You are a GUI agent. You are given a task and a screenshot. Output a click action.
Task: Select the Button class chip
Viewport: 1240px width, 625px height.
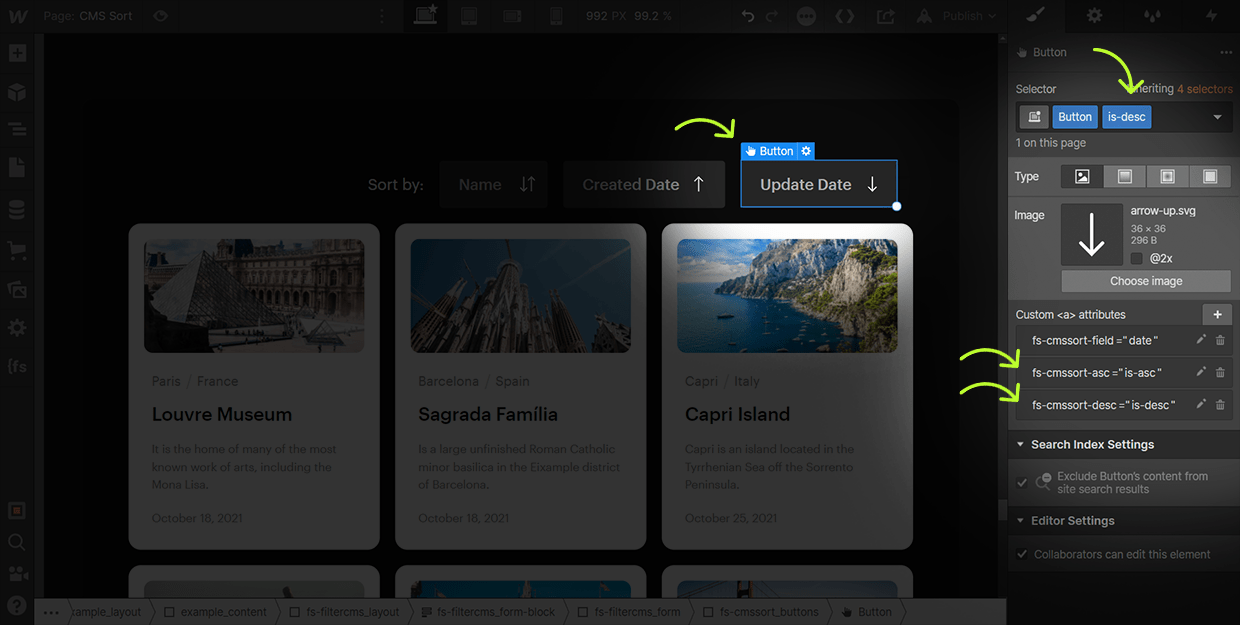pos(1075,117)
